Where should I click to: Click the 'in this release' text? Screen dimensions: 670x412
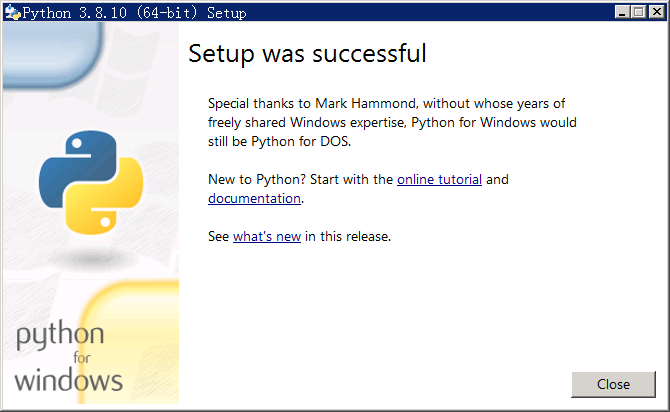click(x=348, y=236)
